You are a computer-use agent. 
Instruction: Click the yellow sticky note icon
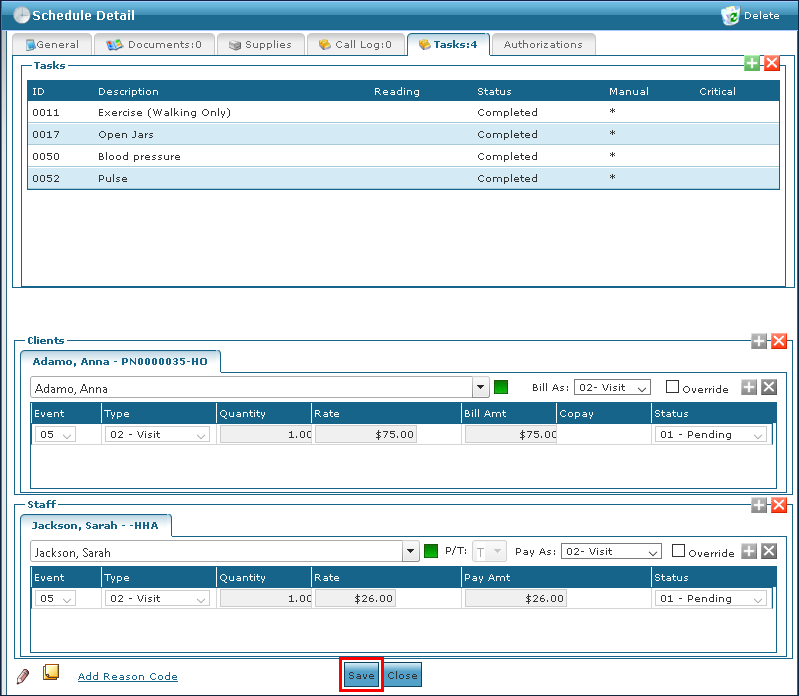(51, 673)
